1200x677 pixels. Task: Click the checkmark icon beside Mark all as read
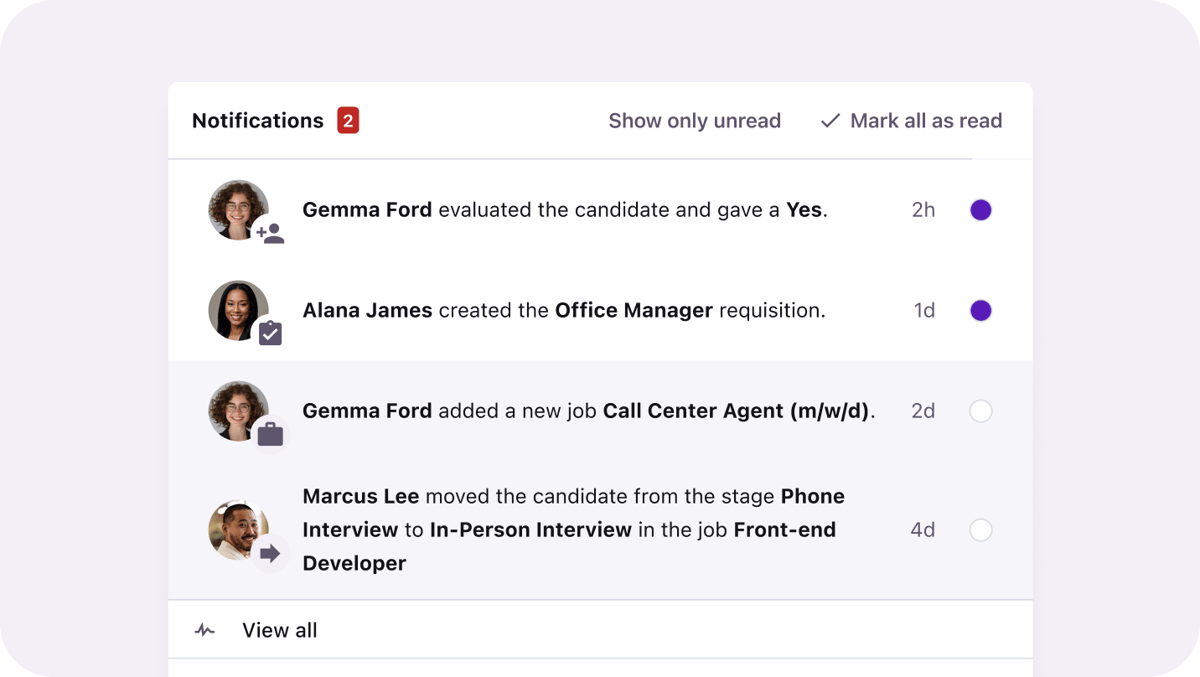coord(829,120)
